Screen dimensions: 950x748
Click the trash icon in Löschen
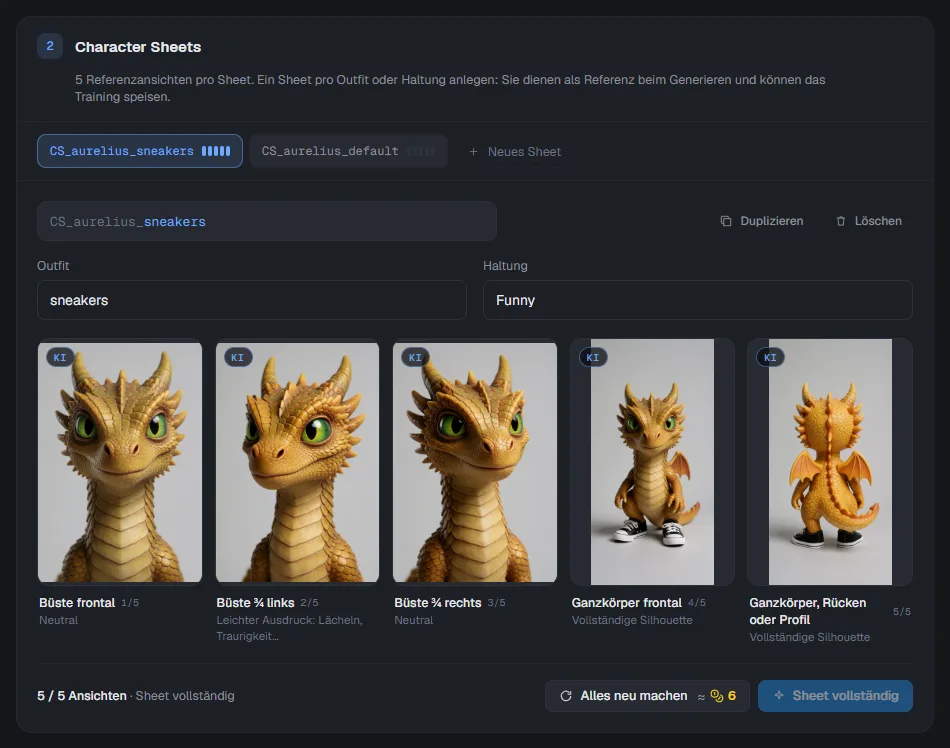[840, 221]
